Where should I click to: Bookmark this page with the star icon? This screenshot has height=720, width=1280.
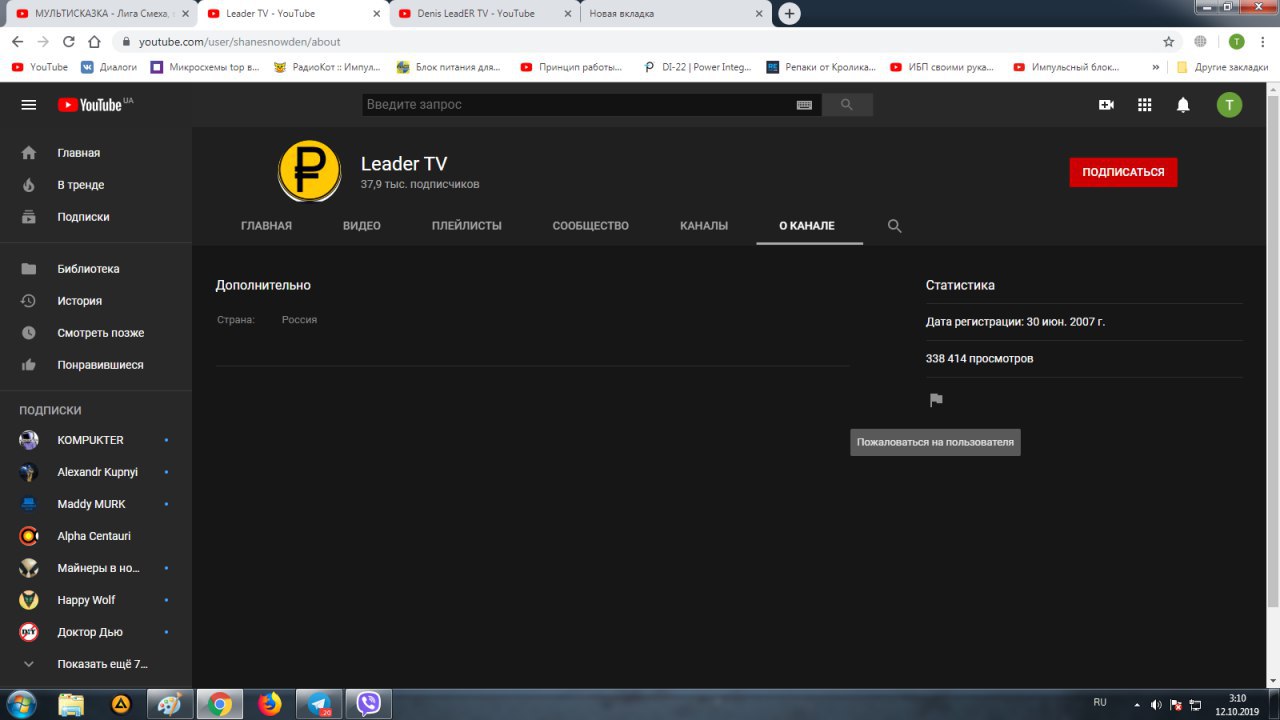tap(1168, 42)
